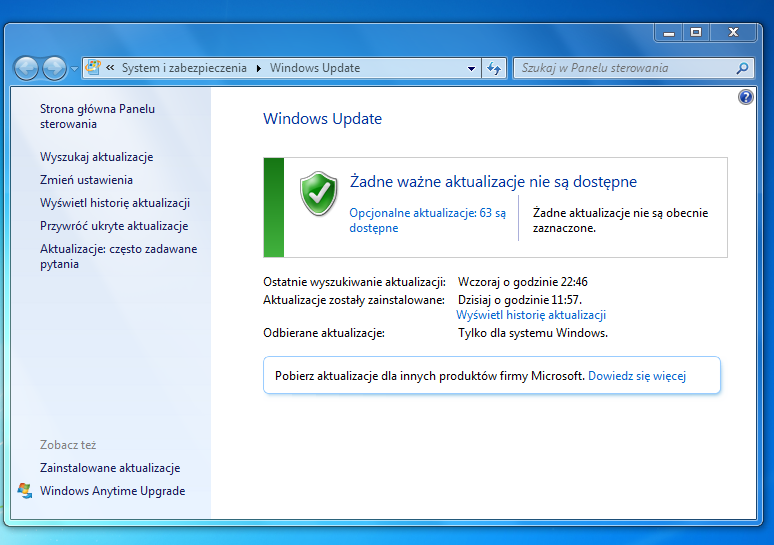Click the Control Panel icon in address bar

coord(93,68)
